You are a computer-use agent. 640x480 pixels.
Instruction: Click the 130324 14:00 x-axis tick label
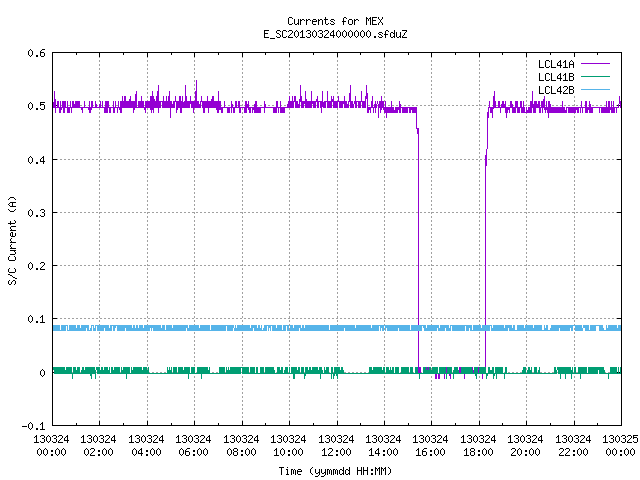point(383,446)
